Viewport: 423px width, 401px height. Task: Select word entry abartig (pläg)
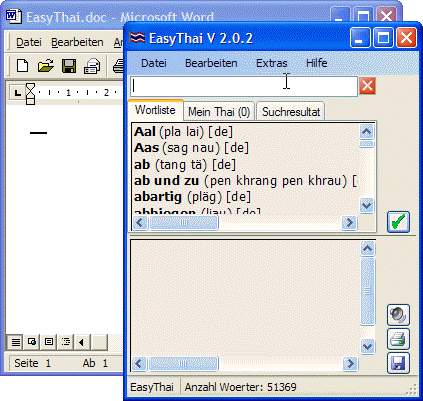click(192, 197)
